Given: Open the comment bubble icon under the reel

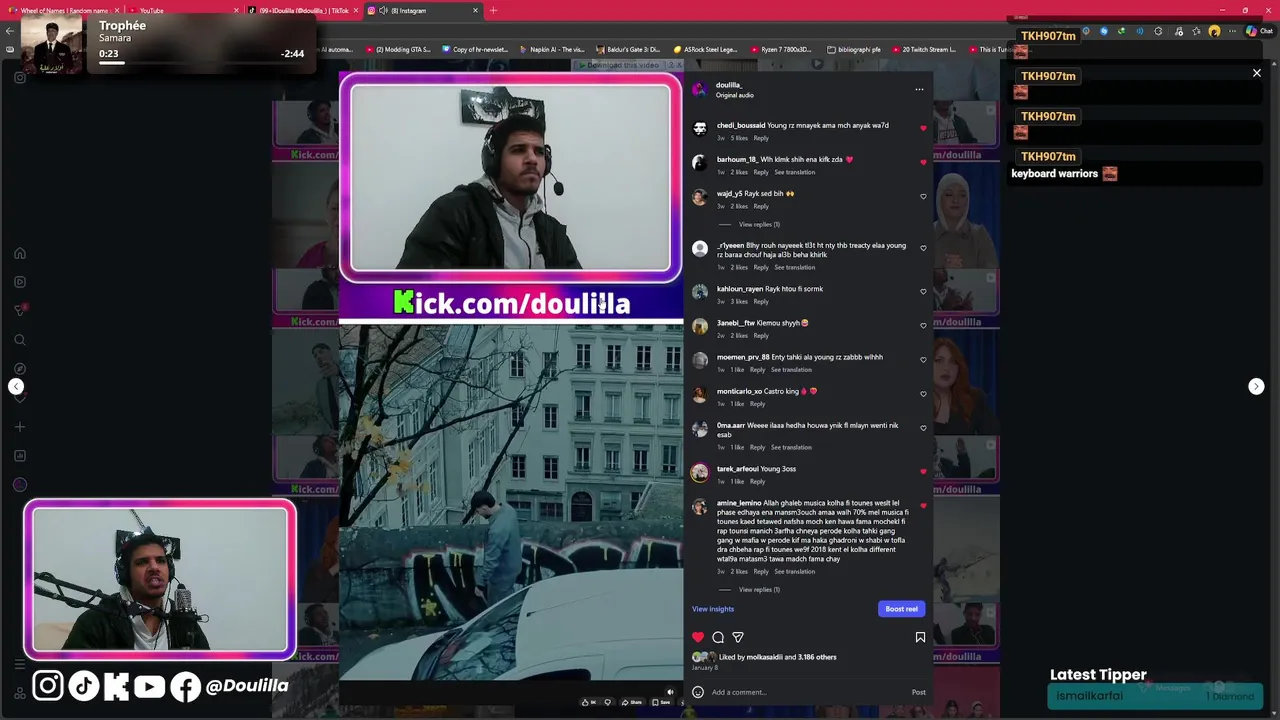Looking at the screenshot, I should [x=718, y=637].
